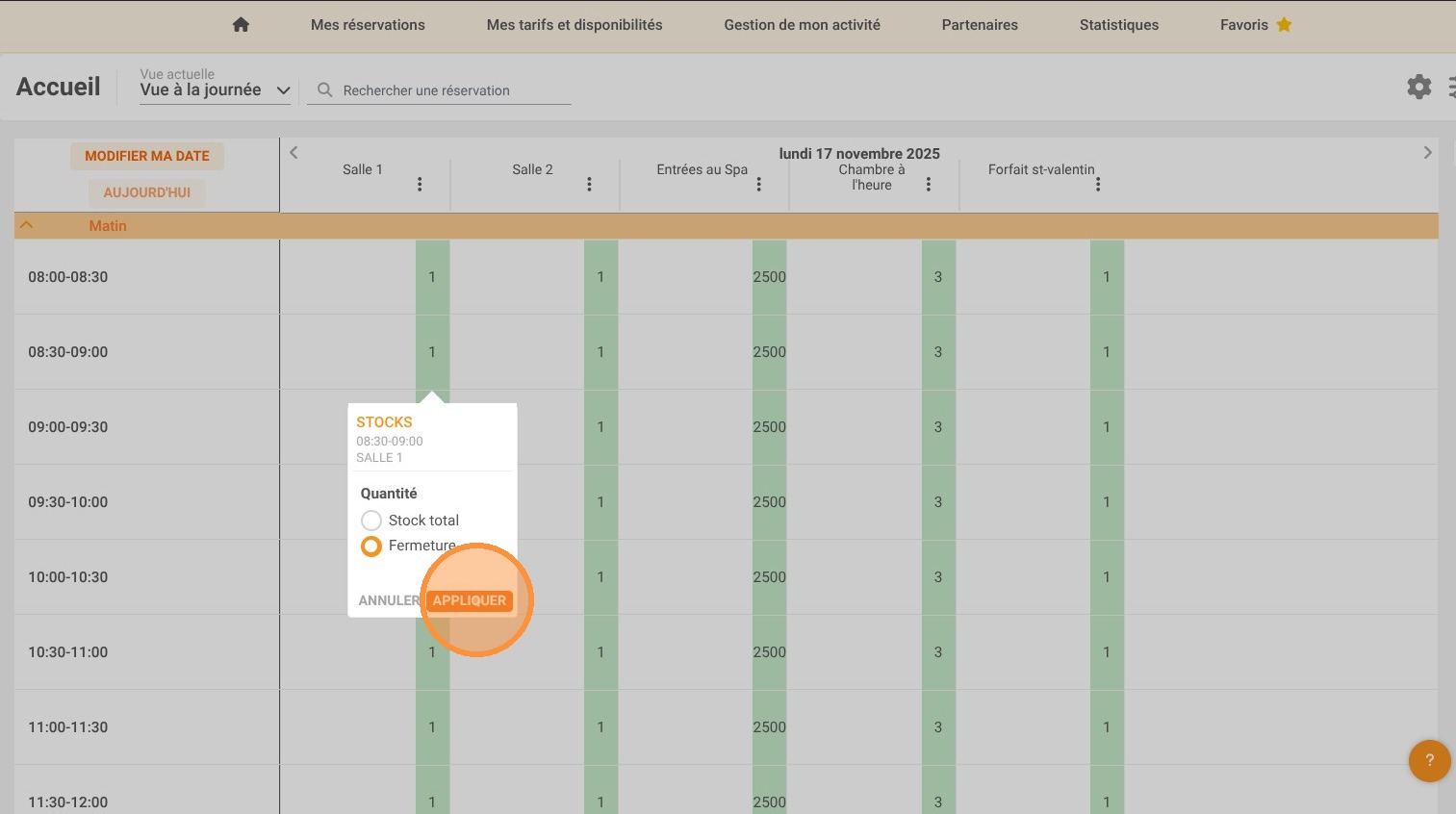
Task: Open Gestion de mon activité menu
Action: [802, 25]
